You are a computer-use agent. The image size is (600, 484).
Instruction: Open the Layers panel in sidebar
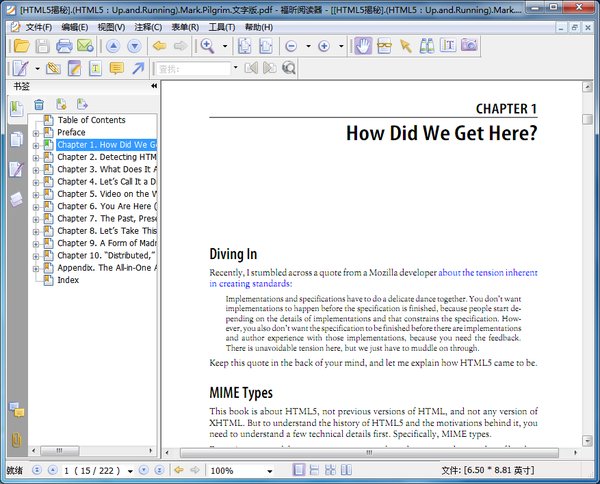(16, 199)
